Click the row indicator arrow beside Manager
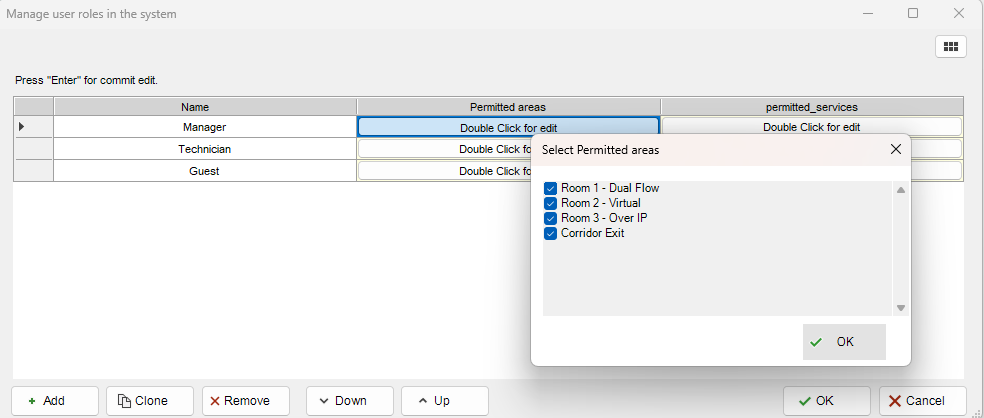This screenshot has height=418, width=984. tap(22, 127)
